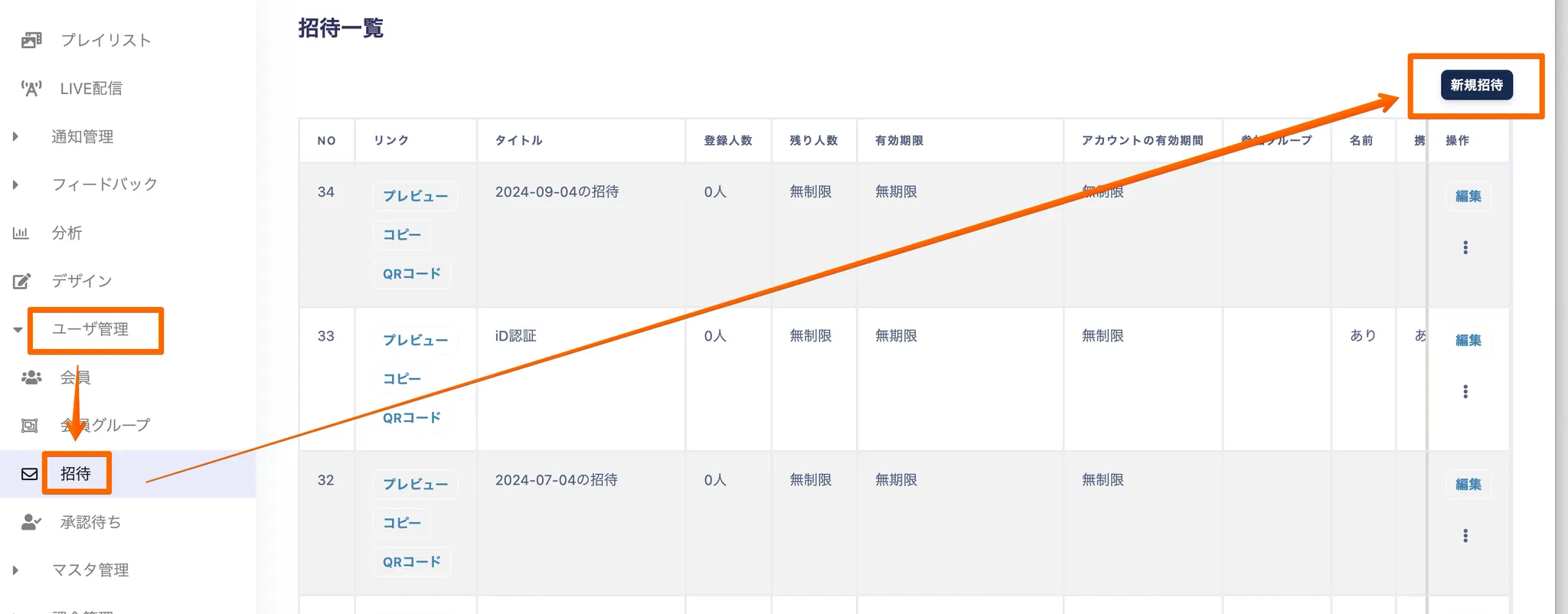The height and width of the screenshot is (614, 1568).
Task: Select マスタ管理 menu item
Action: (90, 570)
